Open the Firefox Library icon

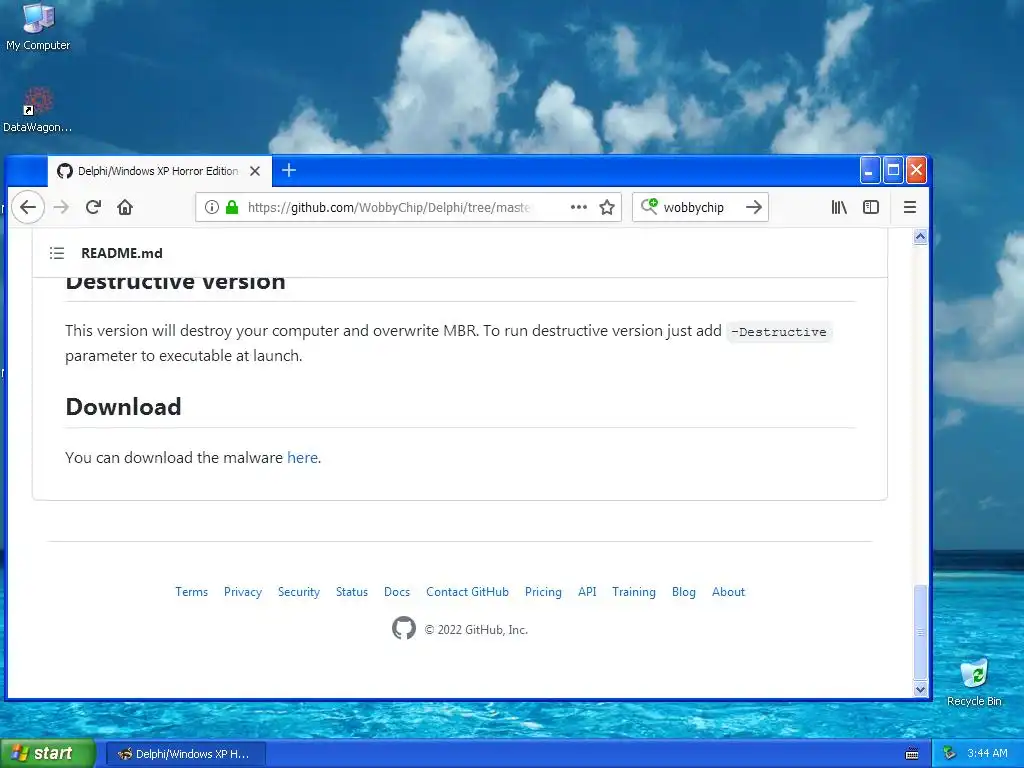839,207
